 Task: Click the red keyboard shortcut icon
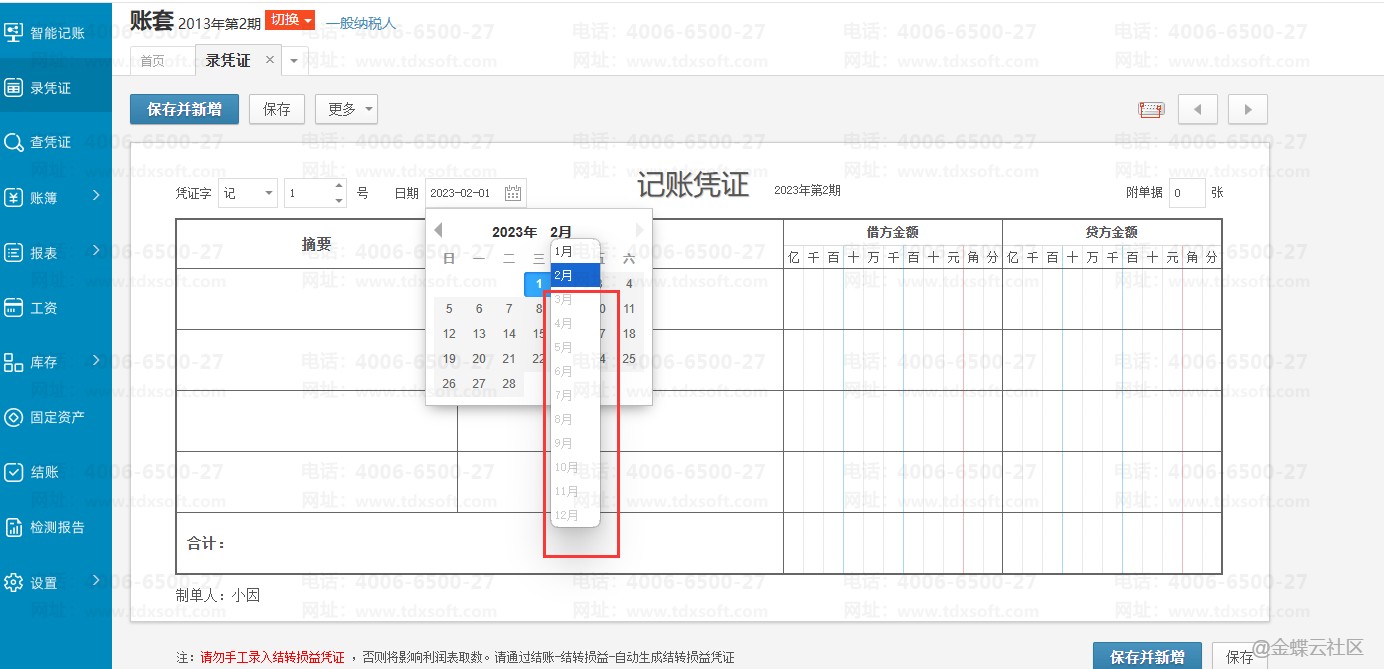pos(1151,109)
